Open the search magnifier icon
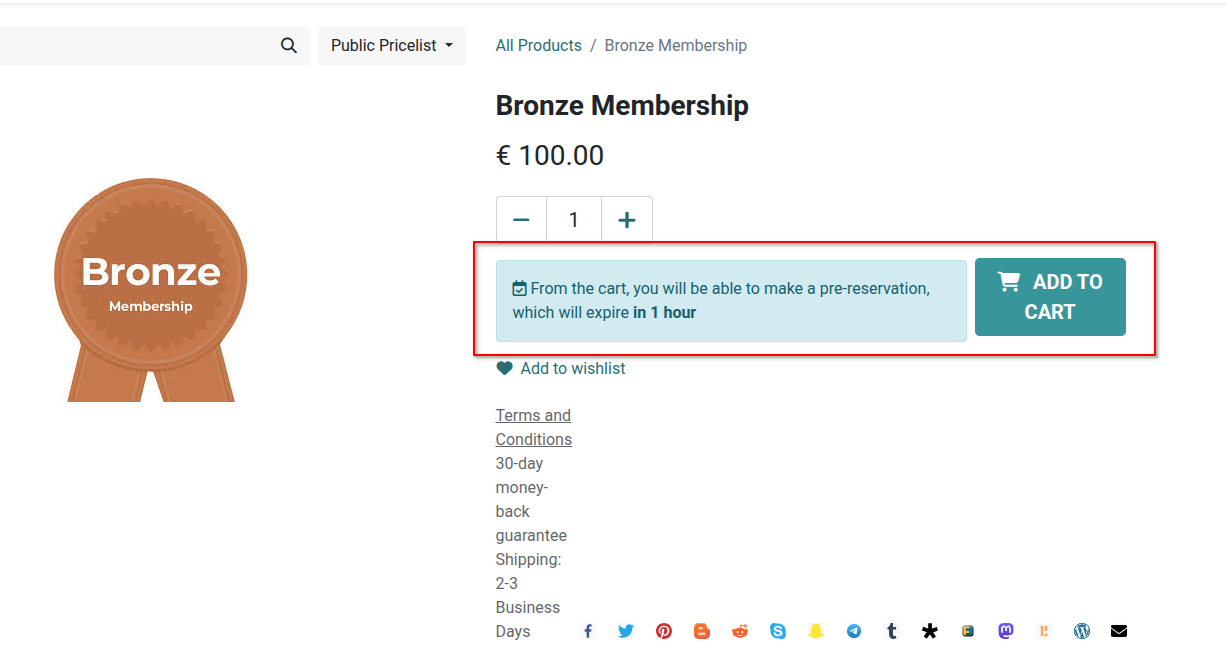The width and height of the screenshot is (1227, 655). coord(288,45)
